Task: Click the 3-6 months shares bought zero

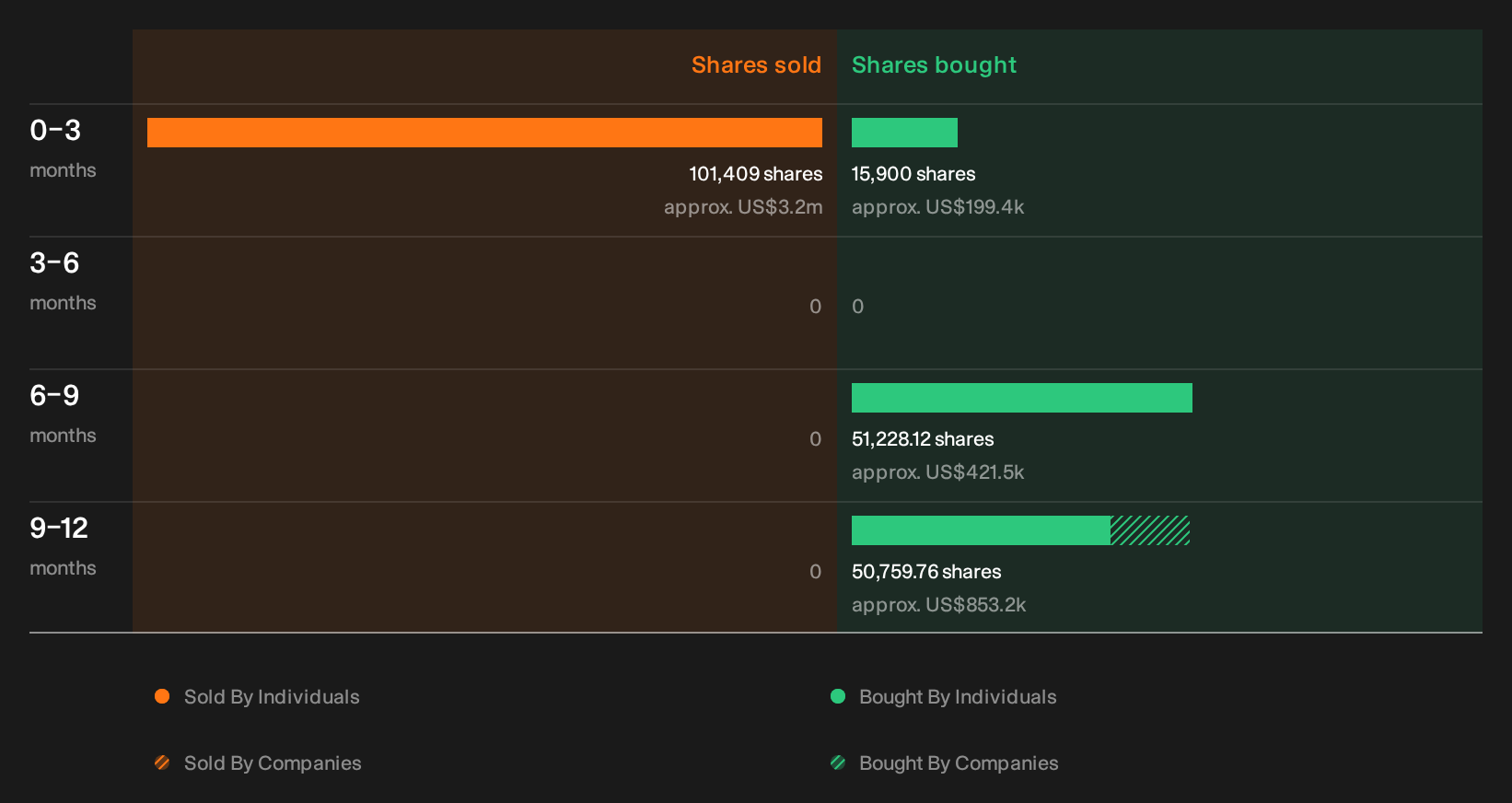Action: (858, 307)
